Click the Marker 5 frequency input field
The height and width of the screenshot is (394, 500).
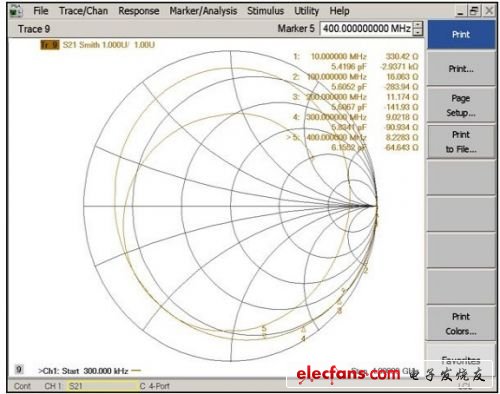click(366, 28)
